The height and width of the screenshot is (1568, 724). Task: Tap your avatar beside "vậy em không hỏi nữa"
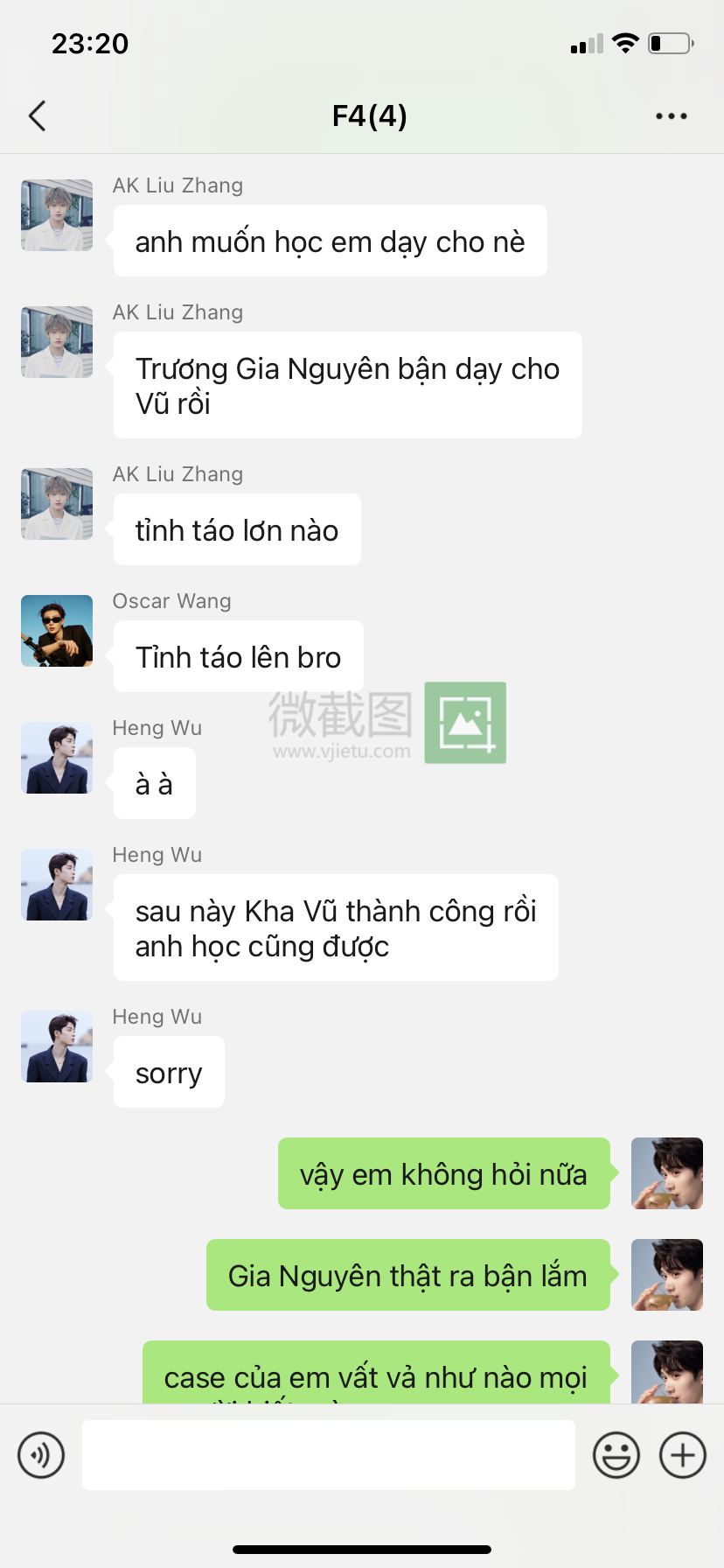pyautogui.click(x=667, y=1173)
